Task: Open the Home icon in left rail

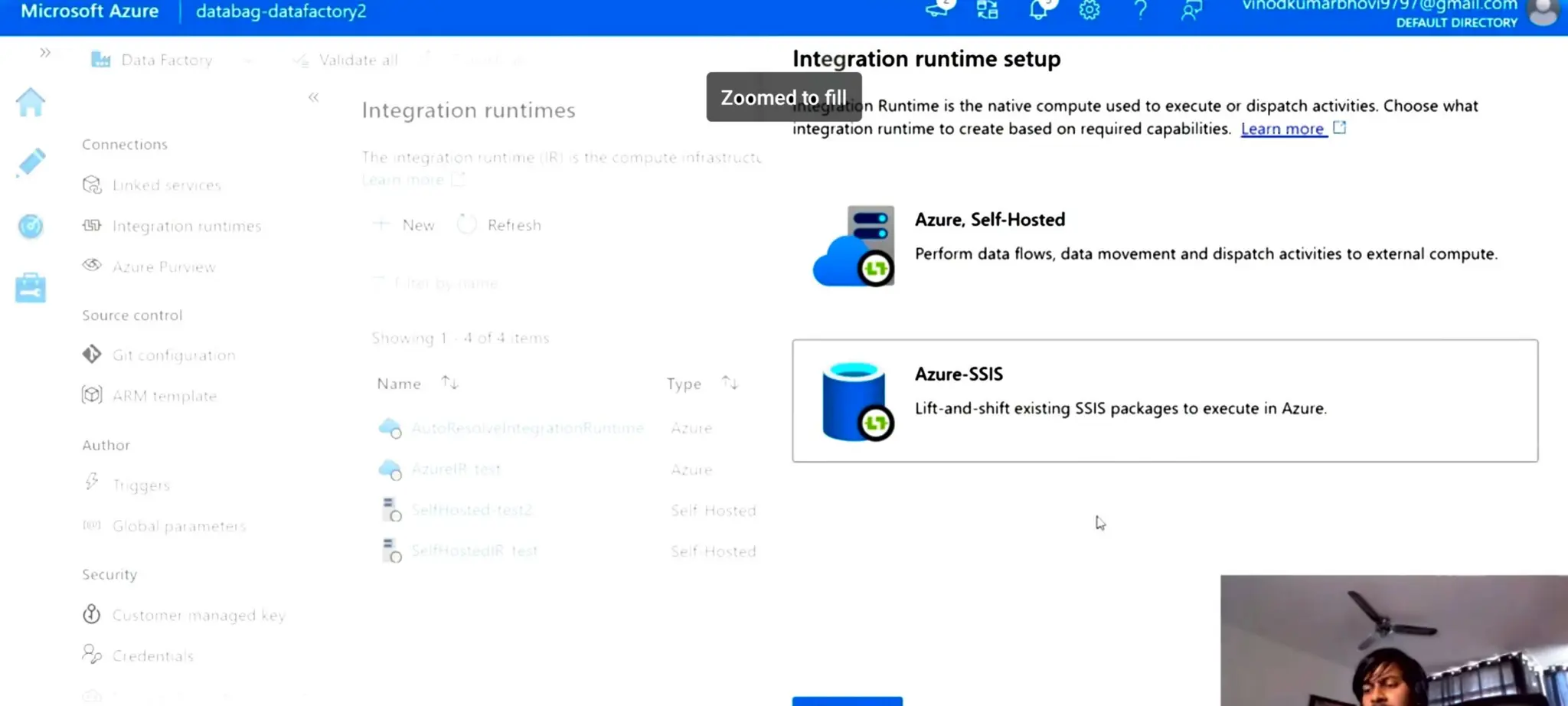Action: [x=31, y=103]
